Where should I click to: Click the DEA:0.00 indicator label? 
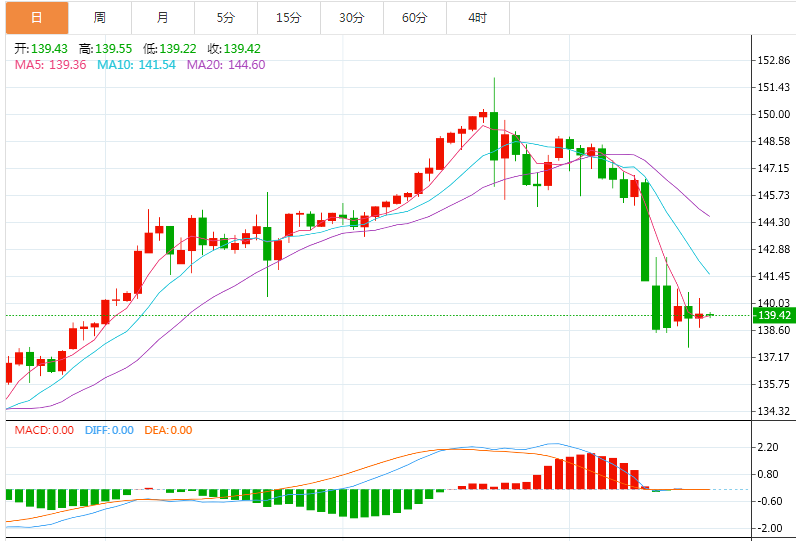168,430
